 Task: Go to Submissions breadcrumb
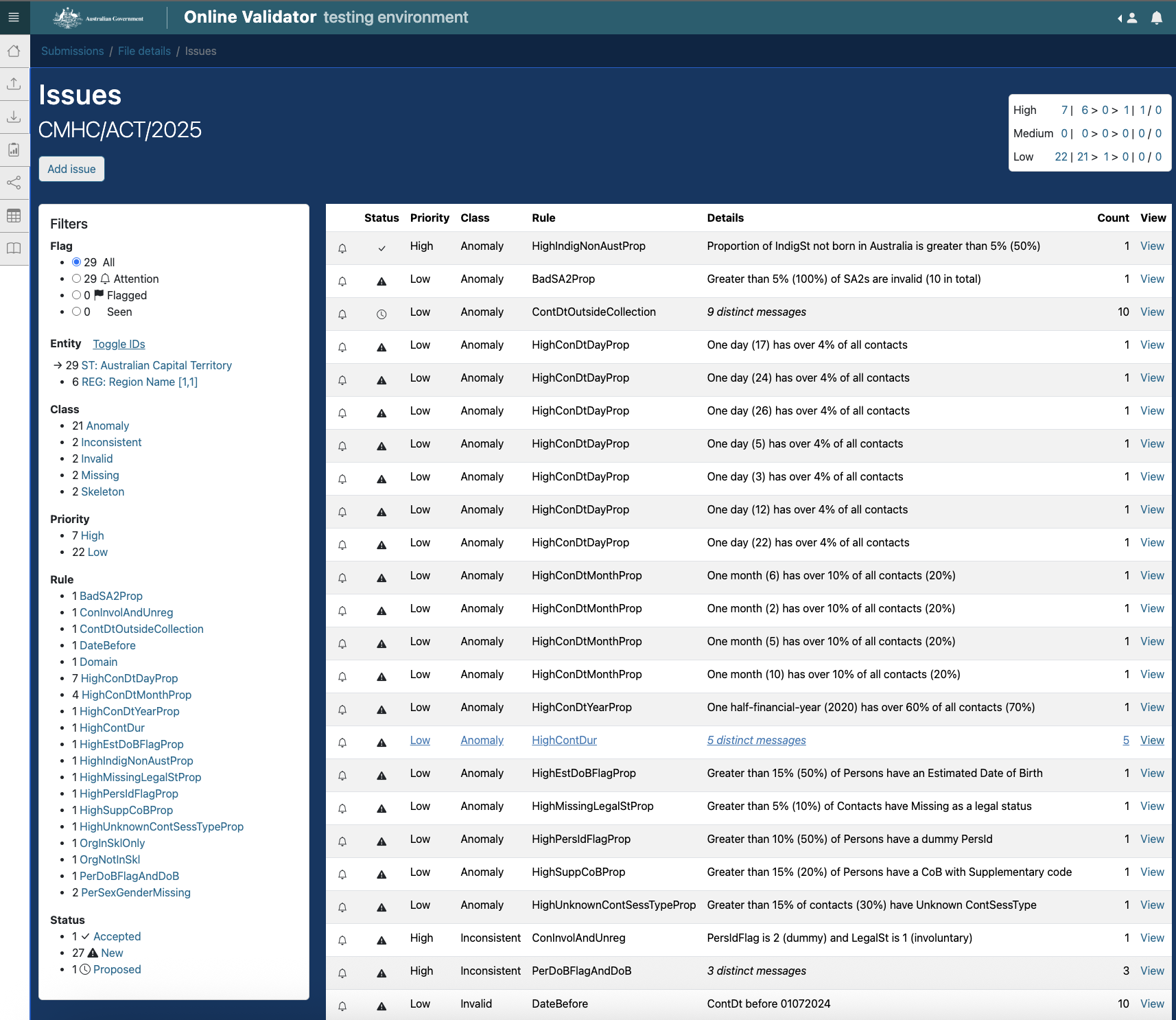click(72, 51)
